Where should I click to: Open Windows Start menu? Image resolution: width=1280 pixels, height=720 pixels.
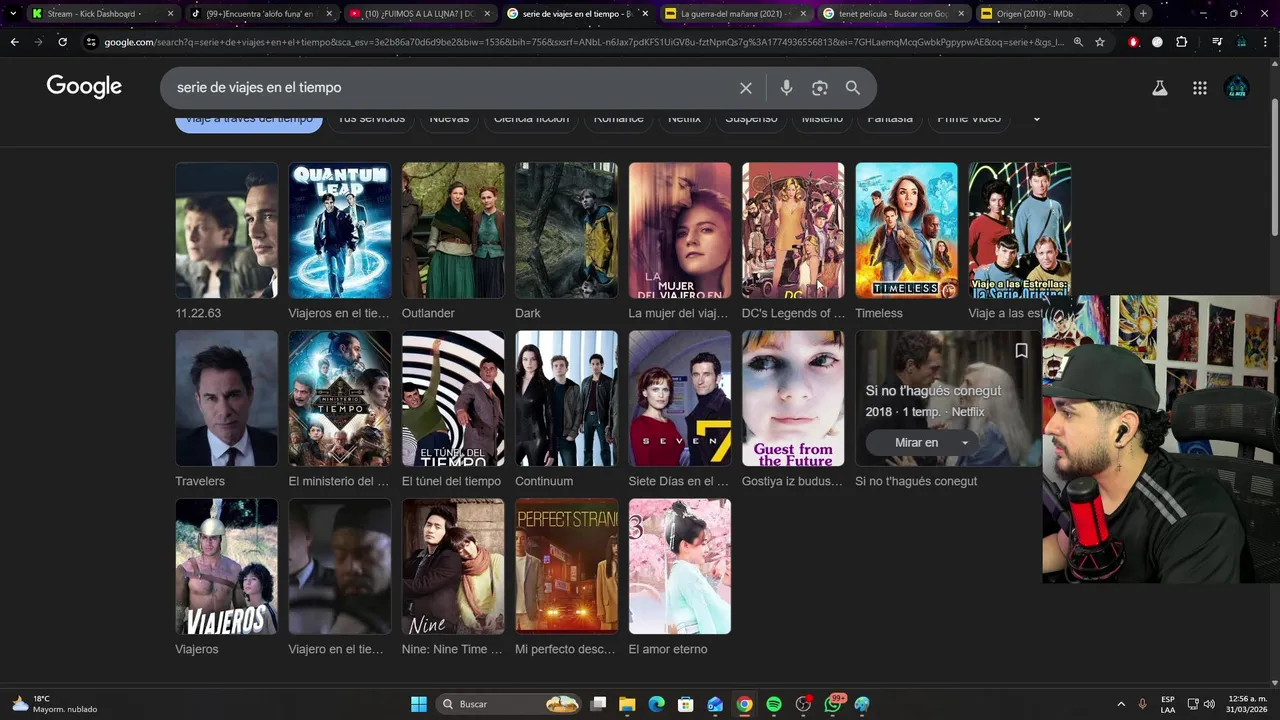pyautogui.click(x=419, y=704)
